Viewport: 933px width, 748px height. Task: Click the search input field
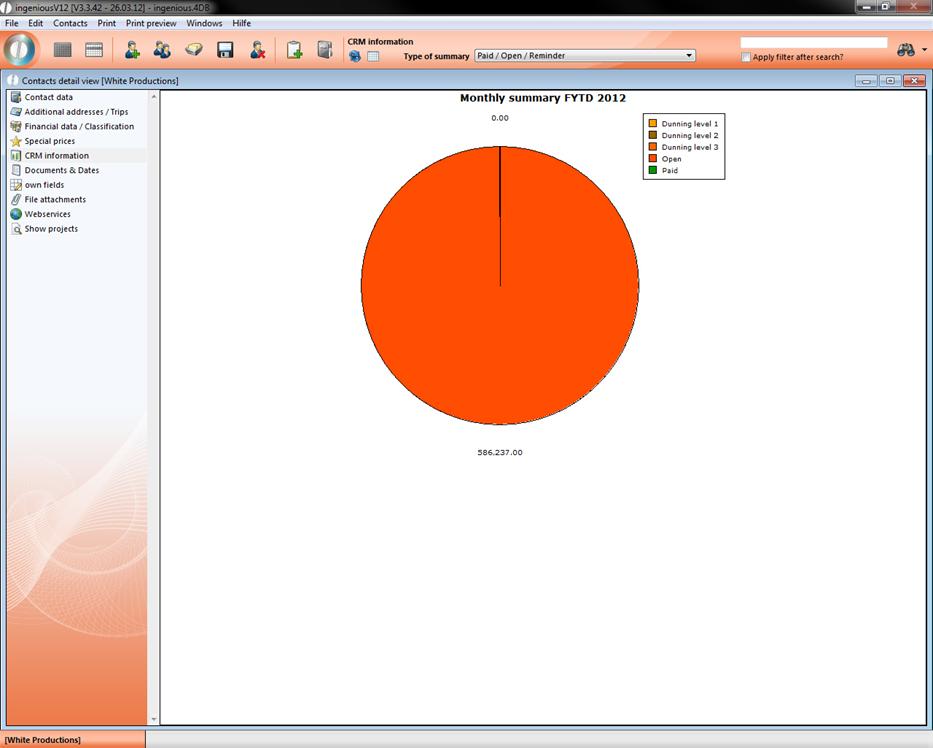(813, 43)
